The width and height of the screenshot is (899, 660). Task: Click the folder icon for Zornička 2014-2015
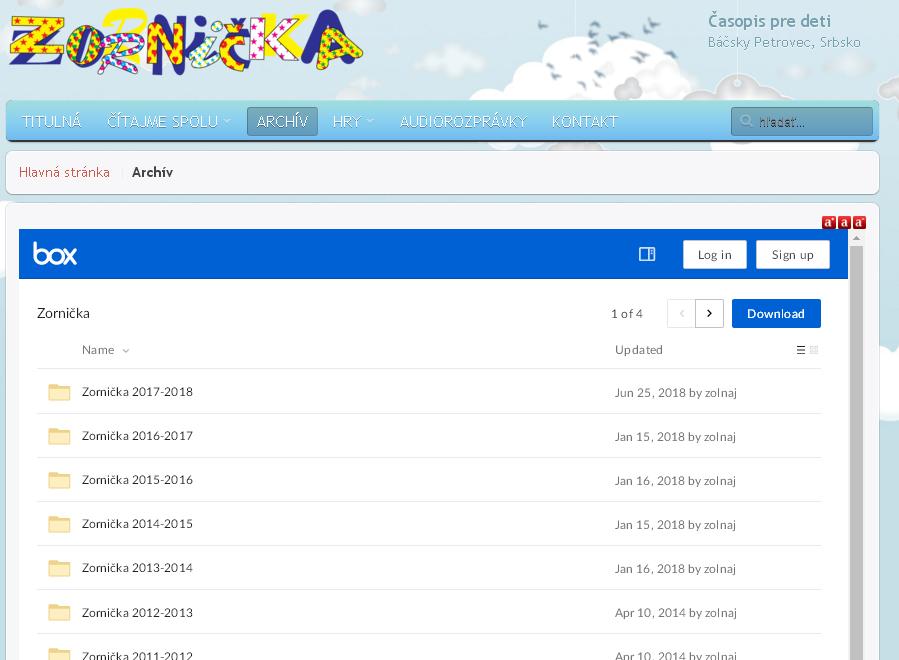click(59, 524)
